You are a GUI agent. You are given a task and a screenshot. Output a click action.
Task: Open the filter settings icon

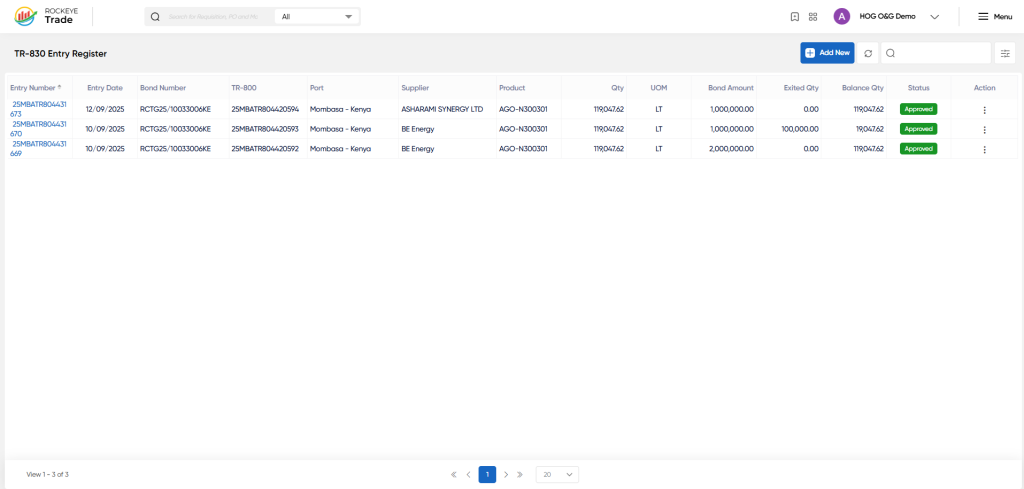click(1005, 53)
